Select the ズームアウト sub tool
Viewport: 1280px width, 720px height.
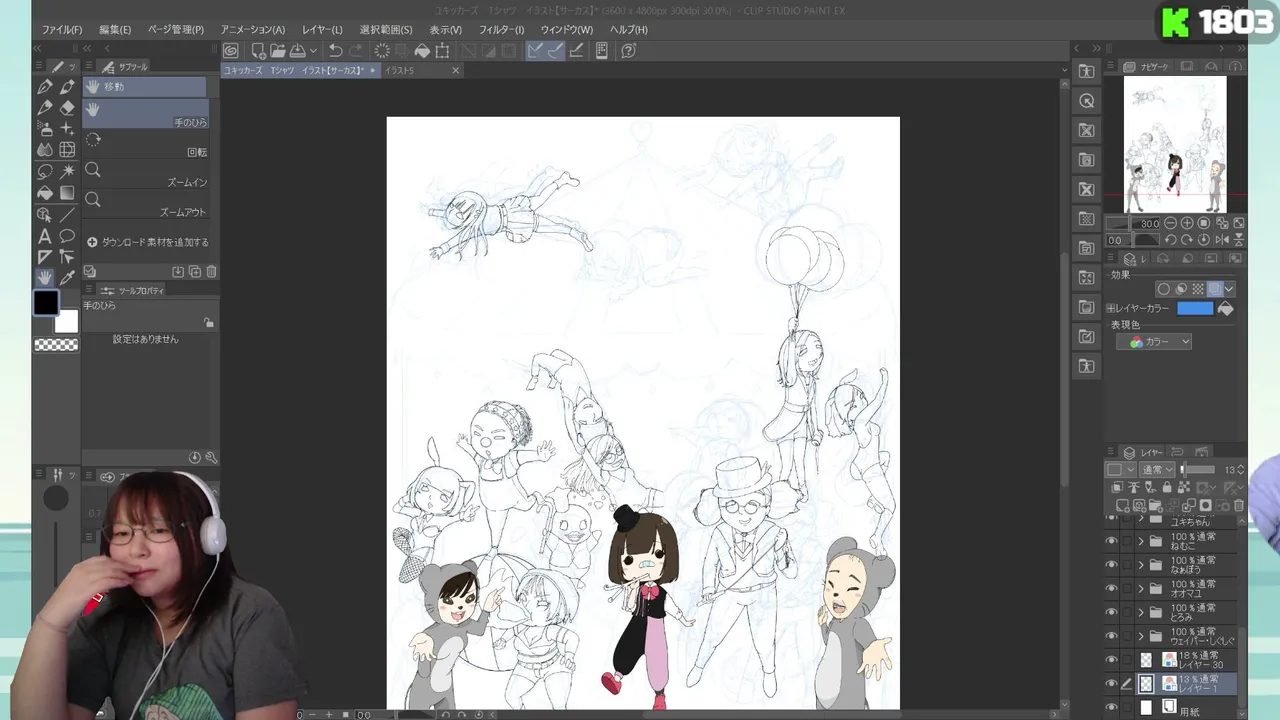146,205
